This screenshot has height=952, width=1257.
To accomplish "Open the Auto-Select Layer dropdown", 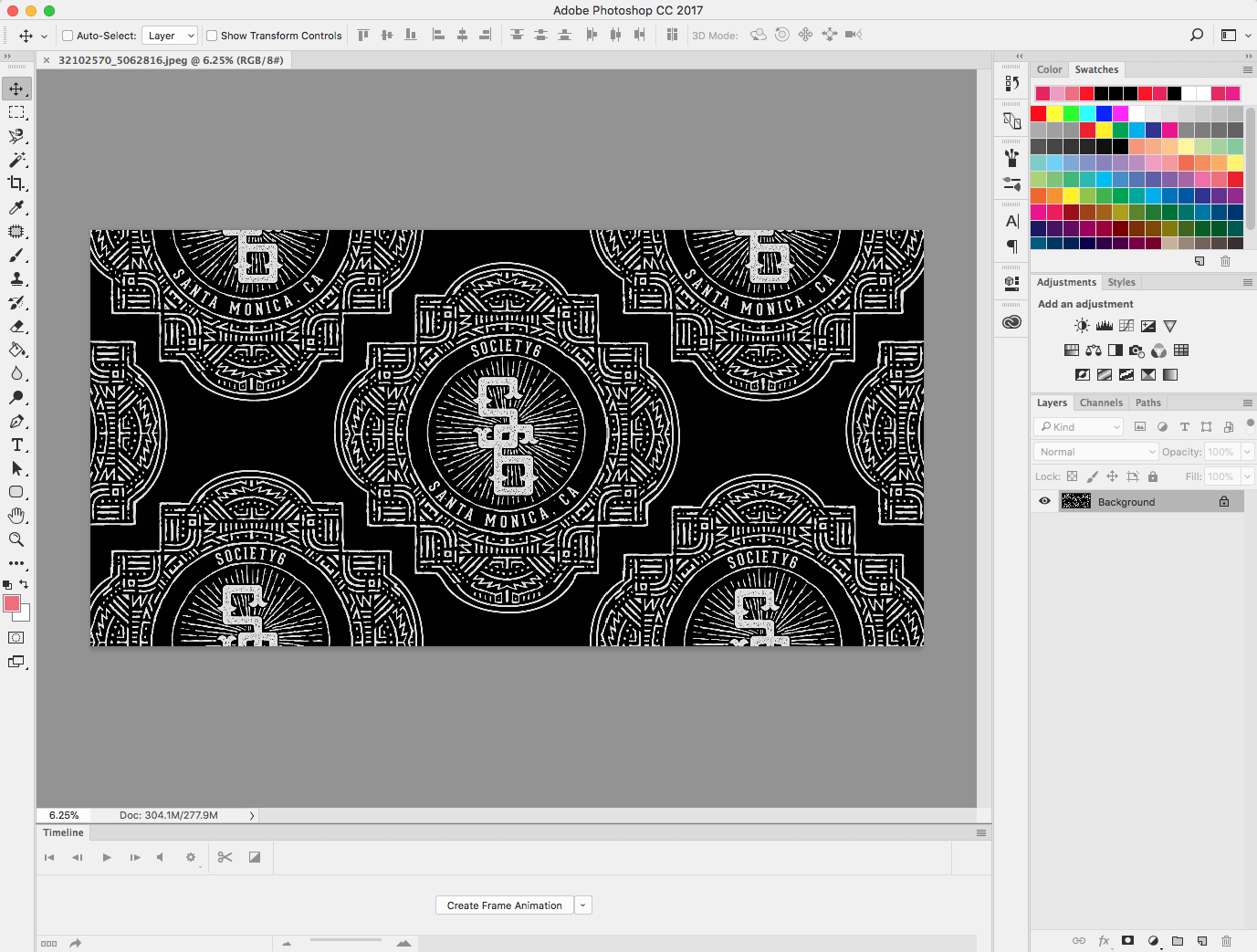I will click(170, 36).
